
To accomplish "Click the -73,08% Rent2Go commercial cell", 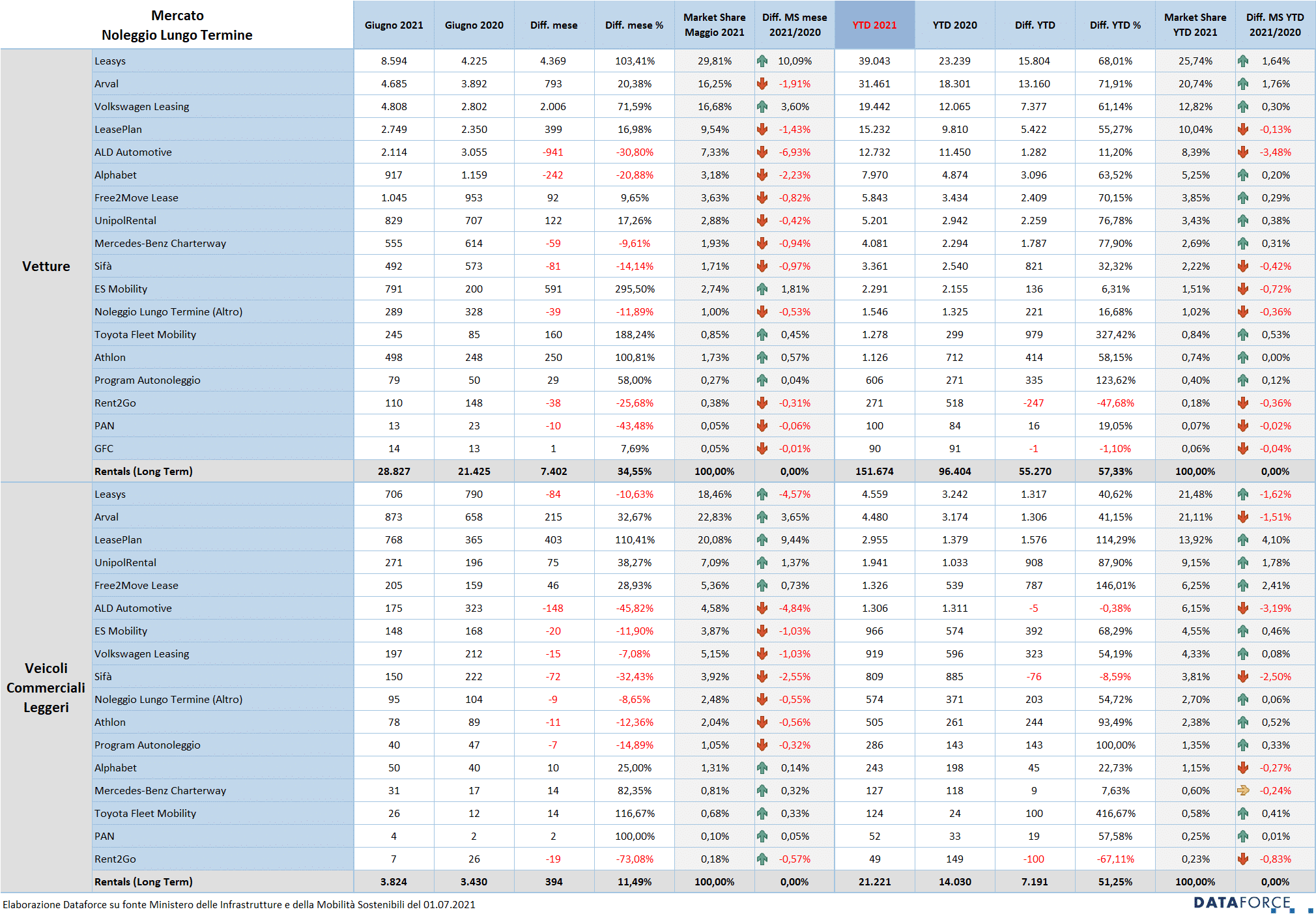I will click(x=635, y=859).
